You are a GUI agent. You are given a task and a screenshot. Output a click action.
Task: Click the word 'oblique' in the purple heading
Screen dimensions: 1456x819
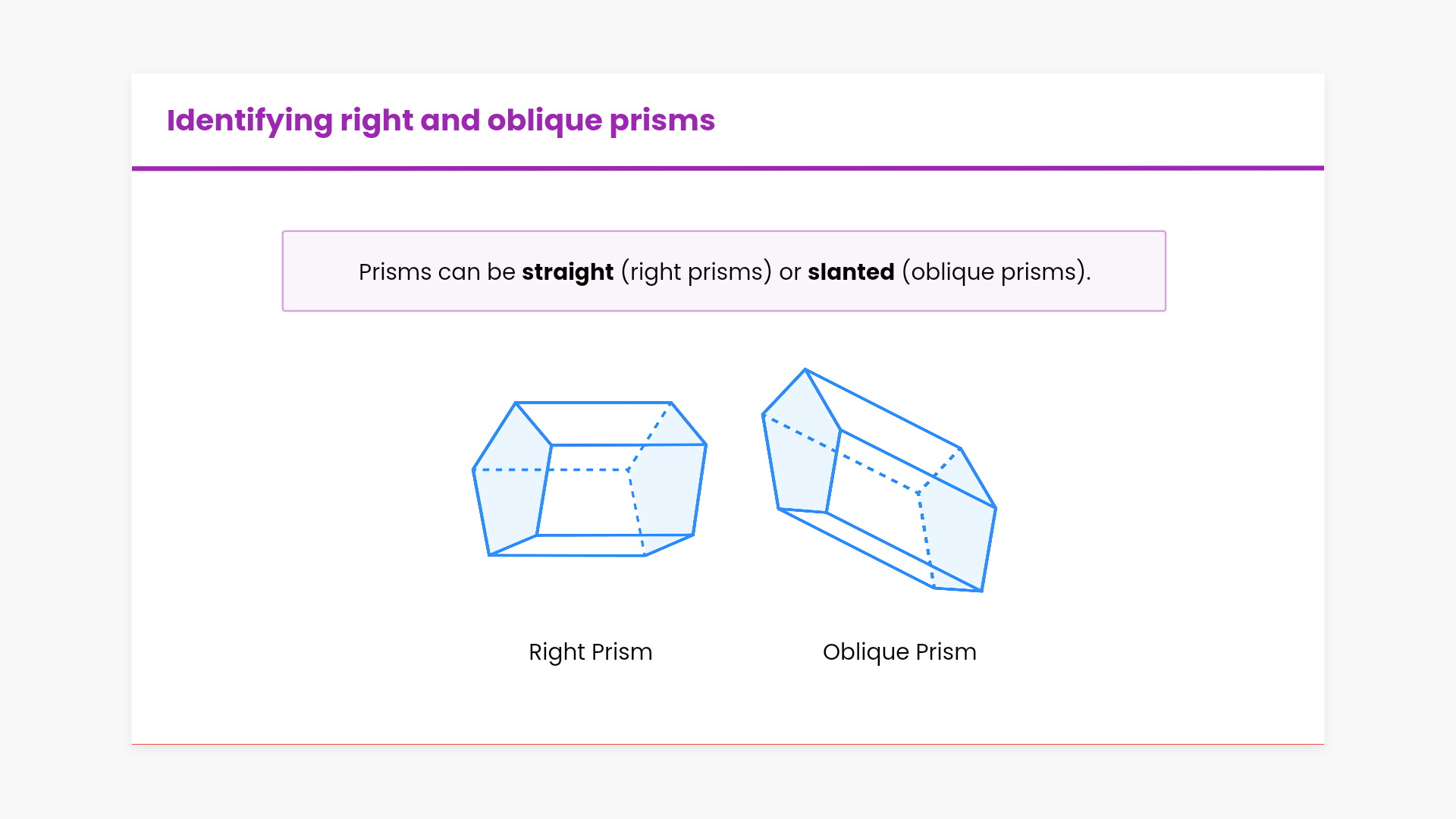[544, 121]
